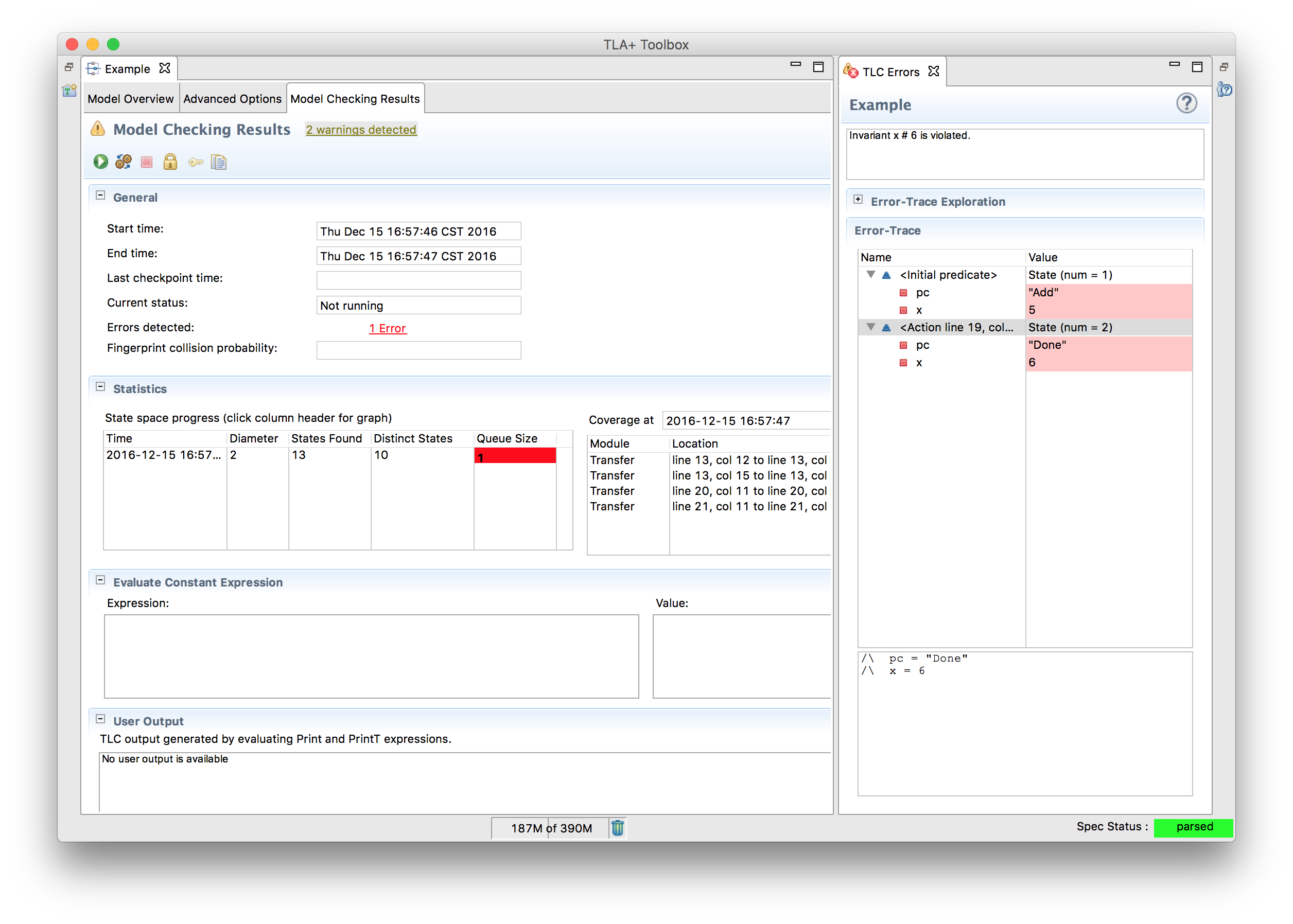Viewport: 1293px width, 924px height.
Task: Click the Expression input box
Action: [371, 656]
